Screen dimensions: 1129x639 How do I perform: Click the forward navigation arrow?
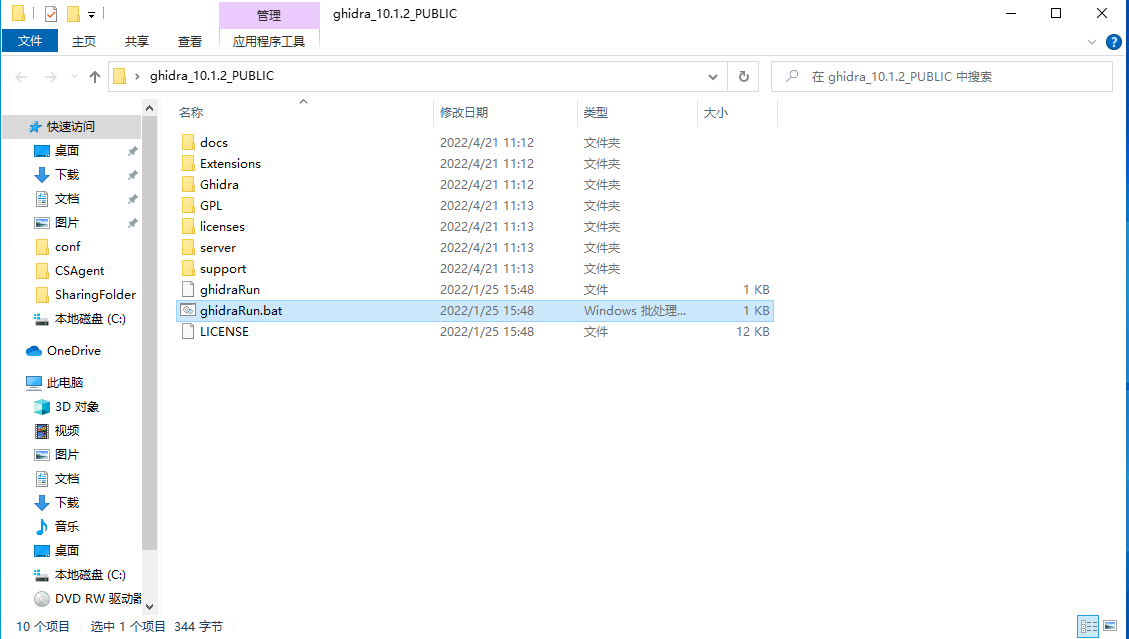tap(50, 76)
